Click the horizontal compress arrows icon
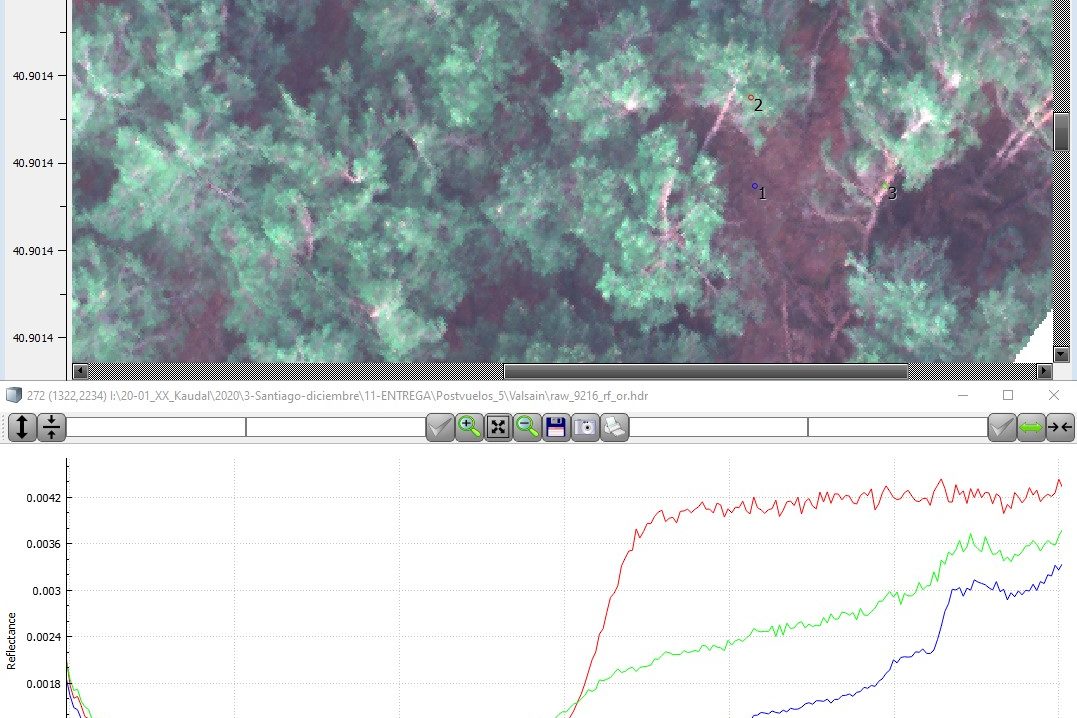Image resolution: width=1077 pixels, height=718 pixels. click(1060, 428)
